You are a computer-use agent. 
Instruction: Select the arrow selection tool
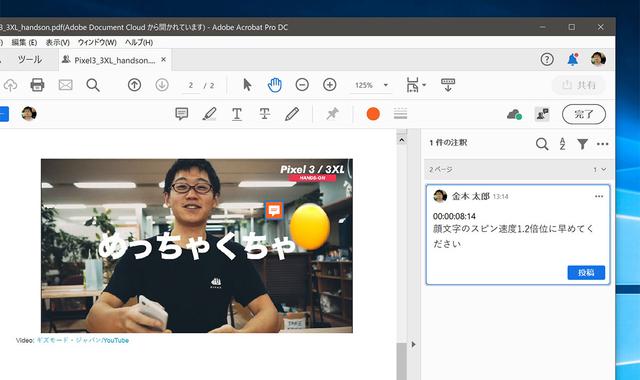tap(247, 85)
